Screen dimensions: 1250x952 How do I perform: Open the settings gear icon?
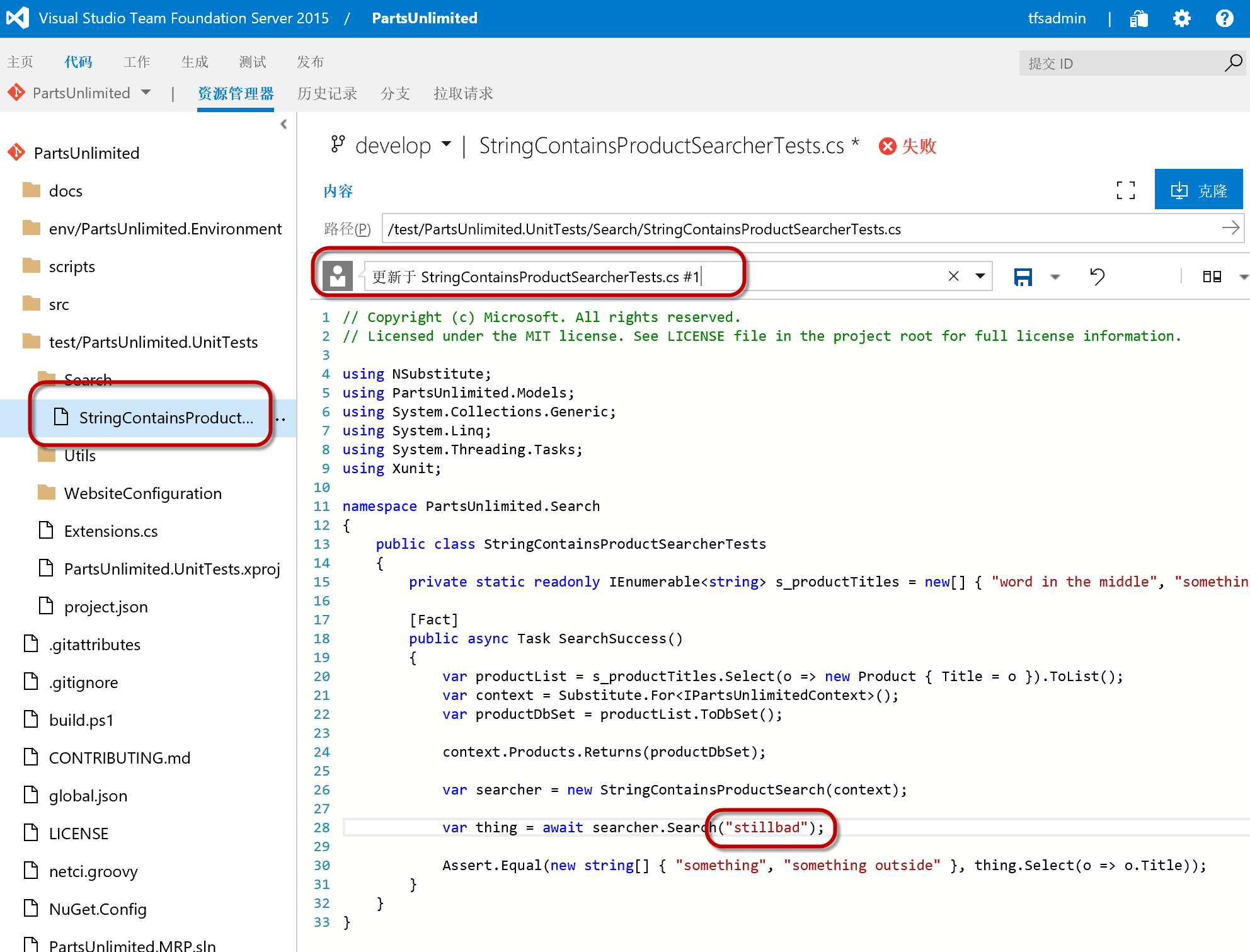point(1181,18)
